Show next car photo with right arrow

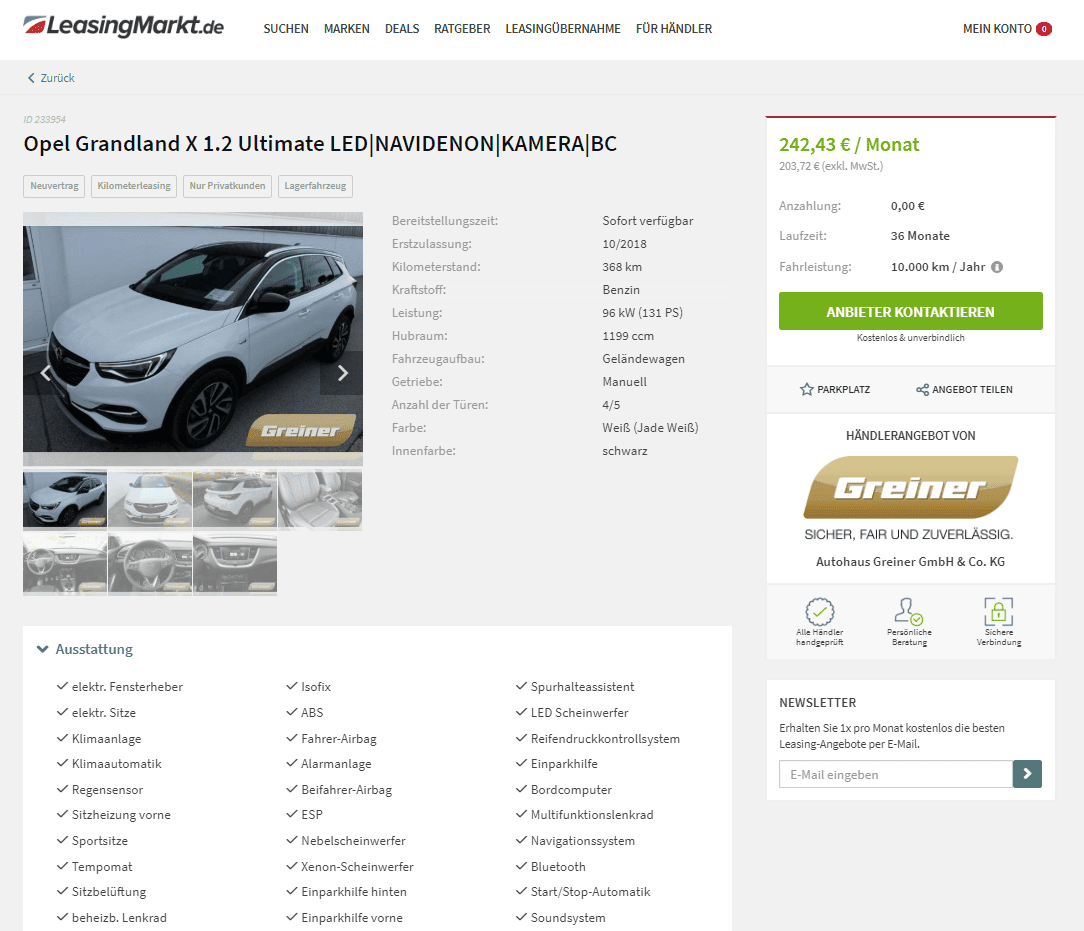click(x=342, y=373)
